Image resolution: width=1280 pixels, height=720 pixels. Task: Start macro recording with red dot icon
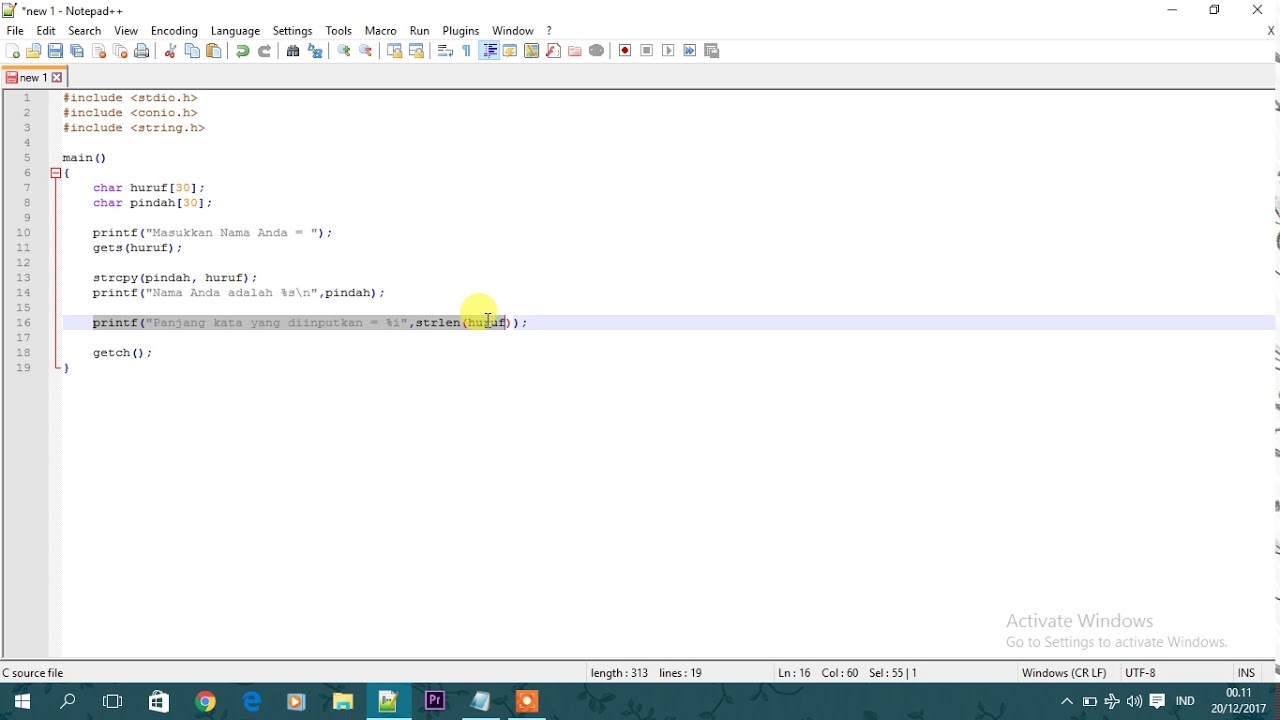[x=625, y=51]
